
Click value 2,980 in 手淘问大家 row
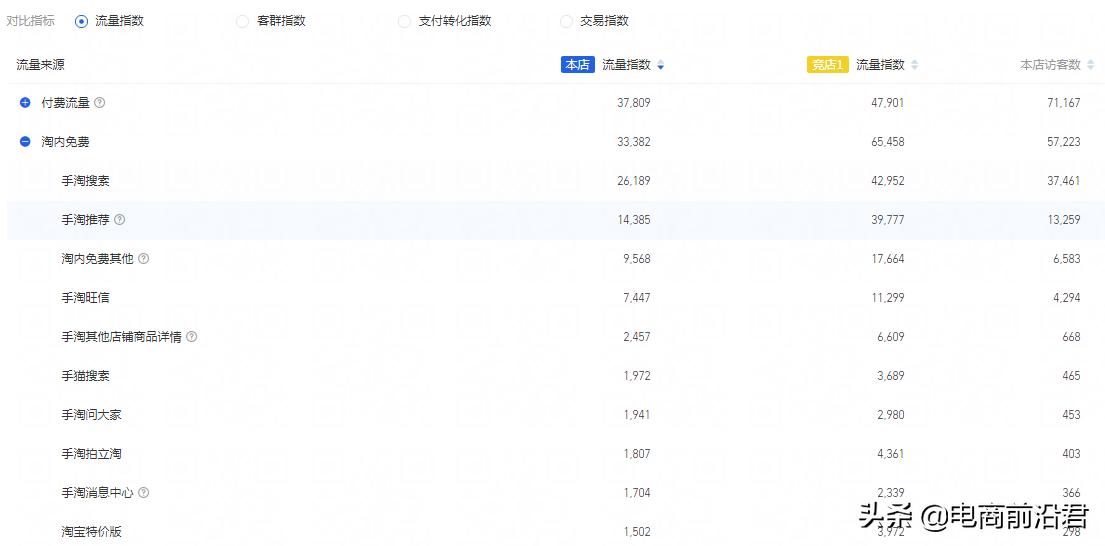[x=891, y=415]
